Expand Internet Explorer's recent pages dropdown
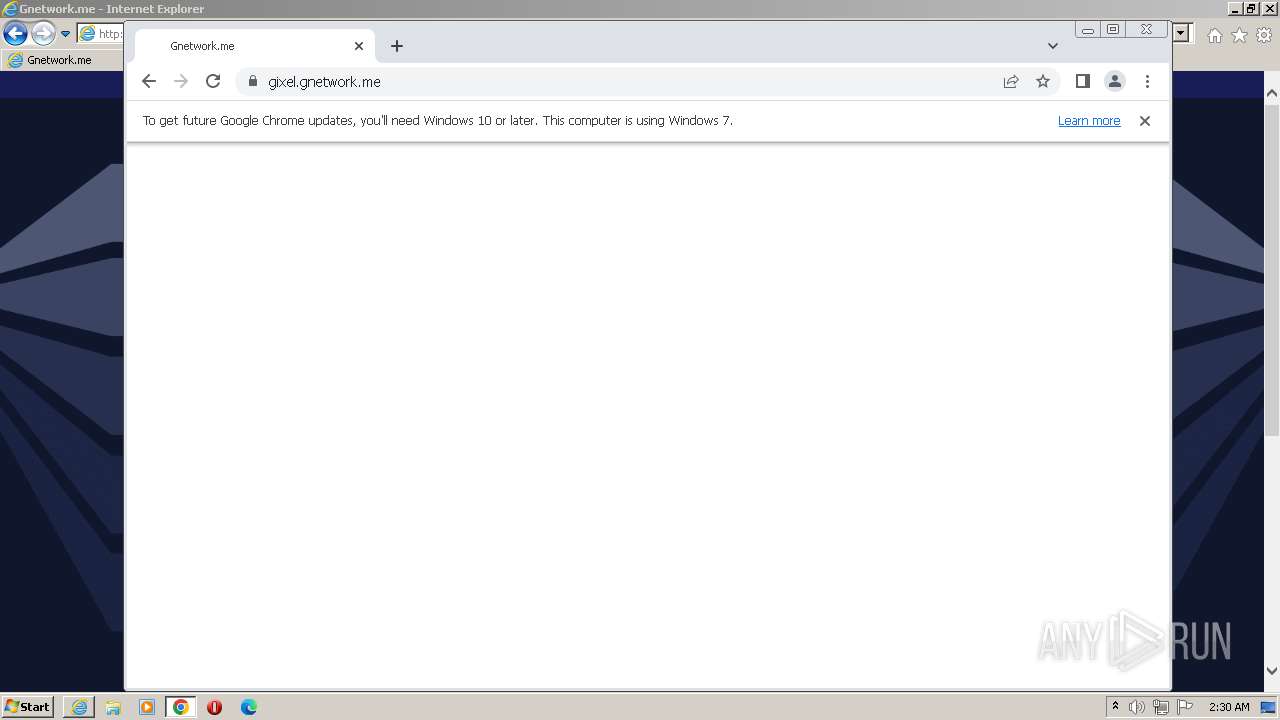Image resolution: width=1280 pixels, height=720 pixels. pyautogui.click(x=66, y=34)
